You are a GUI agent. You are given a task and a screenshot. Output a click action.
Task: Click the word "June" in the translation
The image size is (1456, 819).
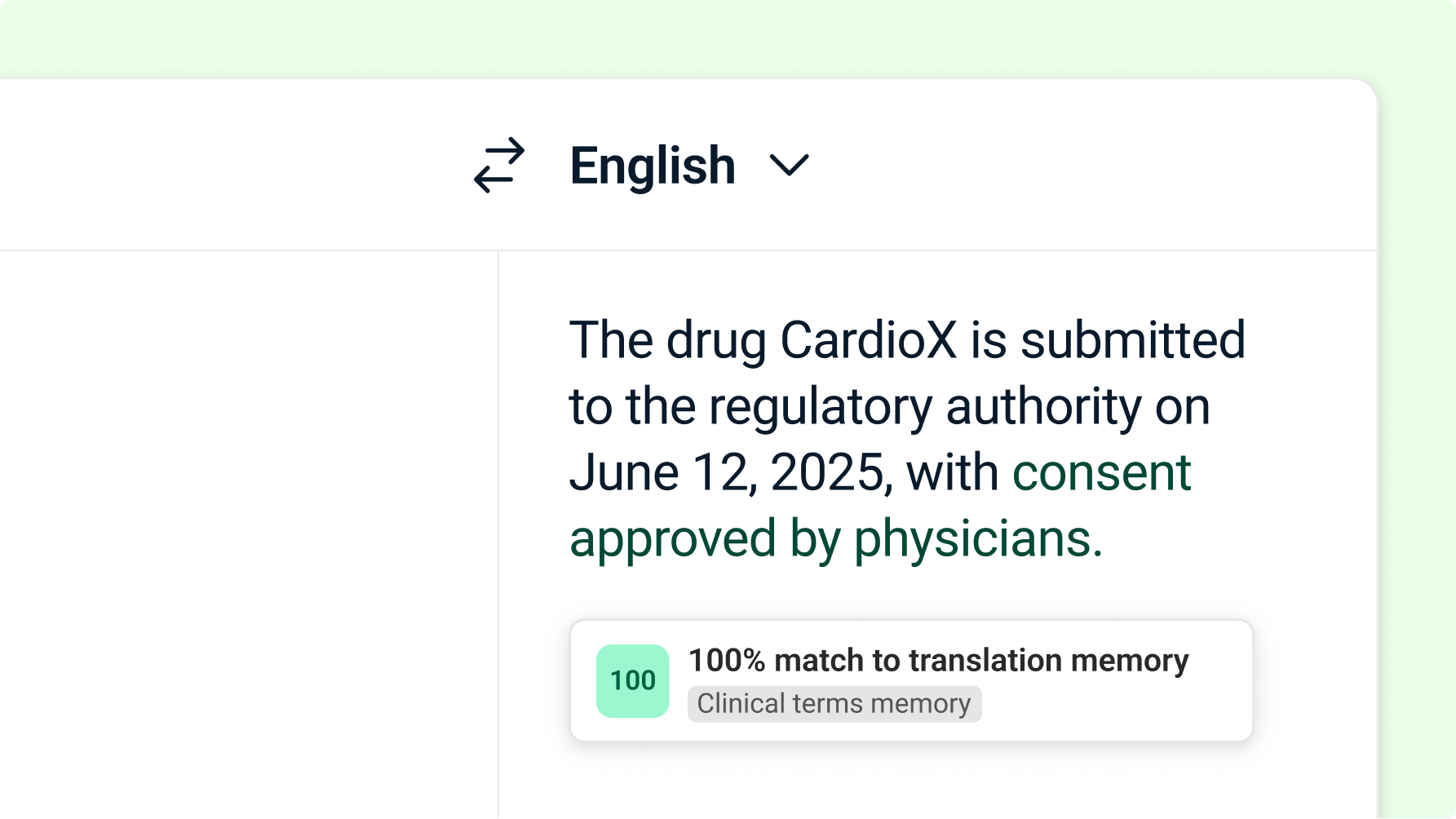(624, 473)
